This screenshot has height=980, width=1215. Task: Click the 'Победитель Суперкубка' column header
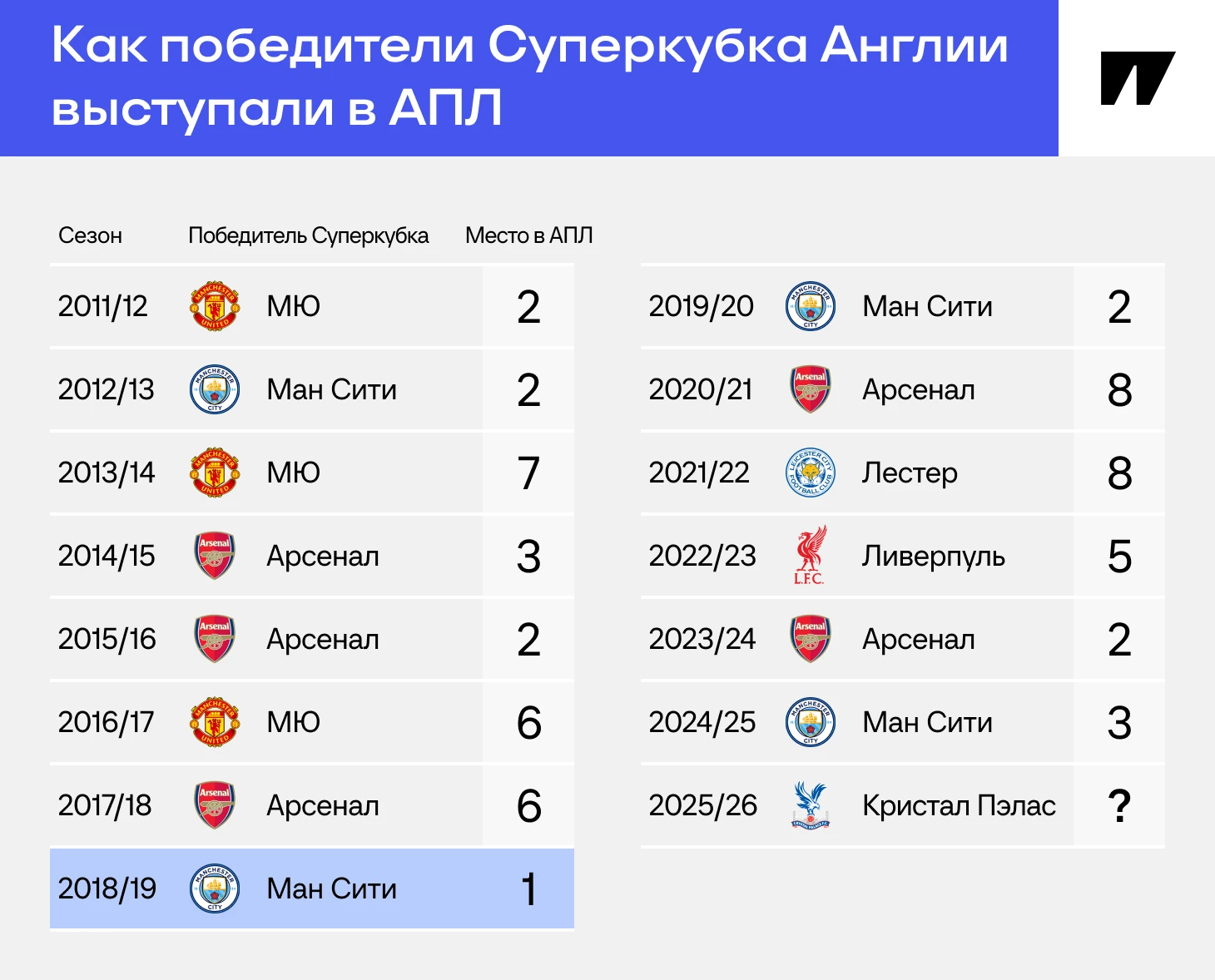pos(309,236)
